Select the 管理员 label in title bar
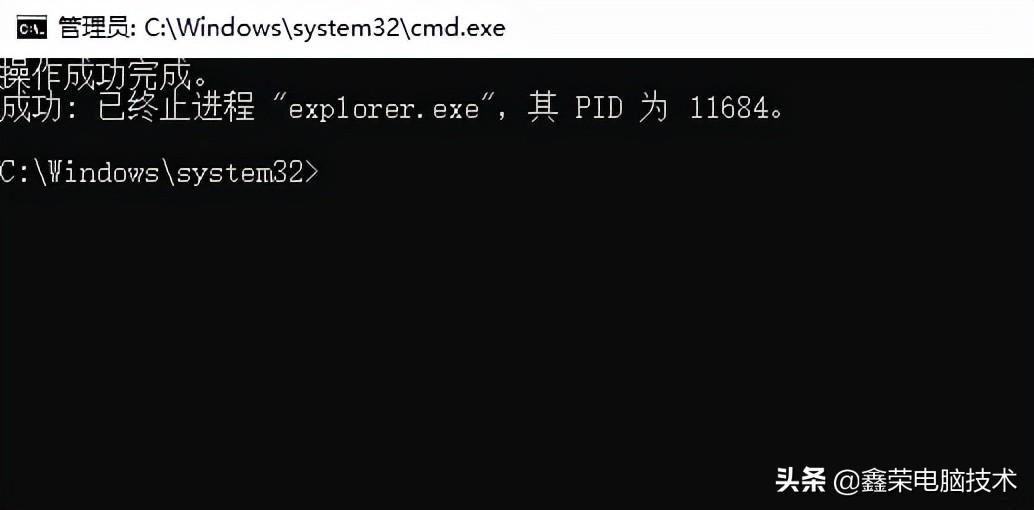This screenshot has height=510, width=1034. pos(94,28)
